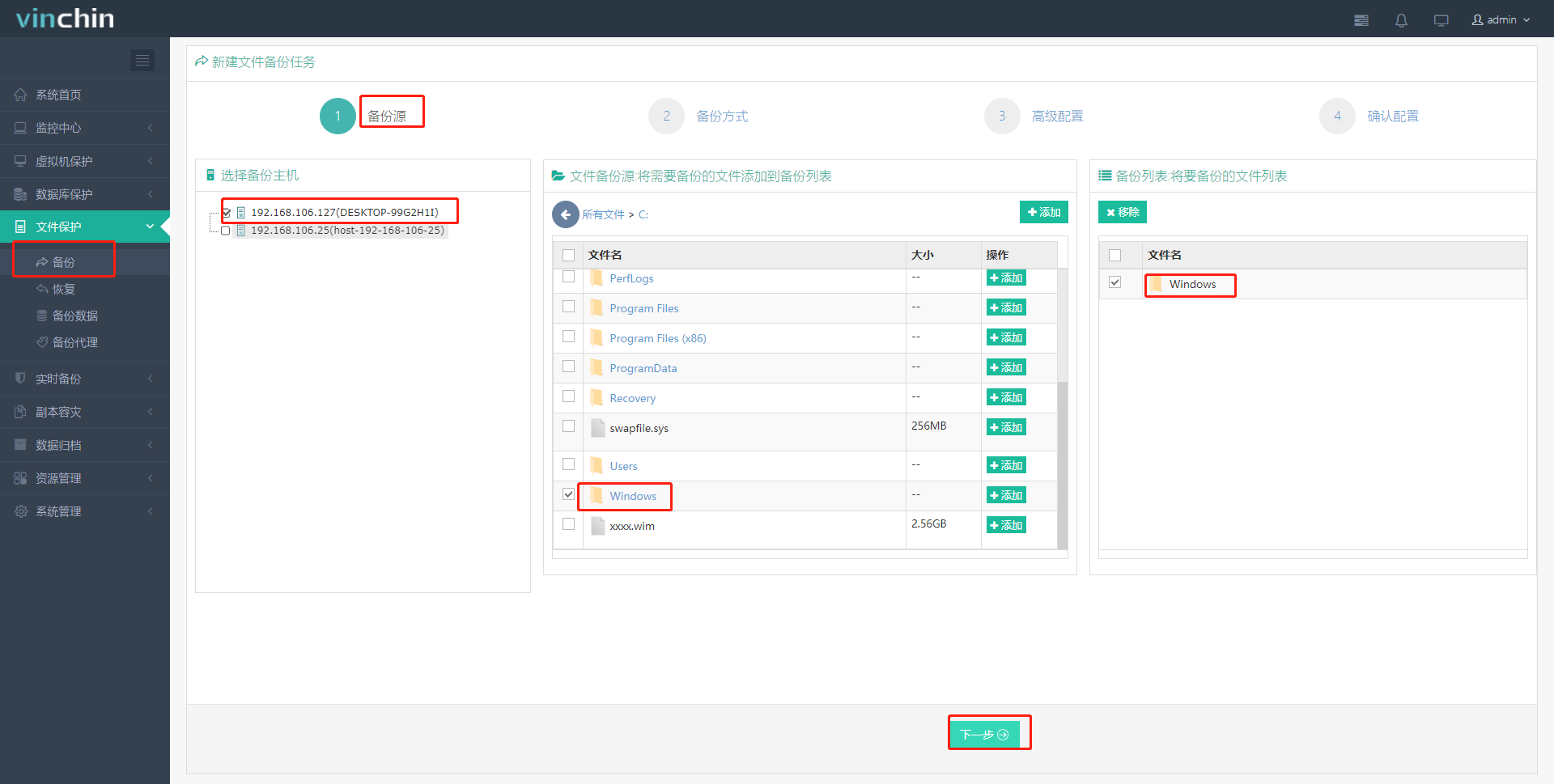
Task: Go to 系统首页 in sidebar
Action: tap(85, 95)
